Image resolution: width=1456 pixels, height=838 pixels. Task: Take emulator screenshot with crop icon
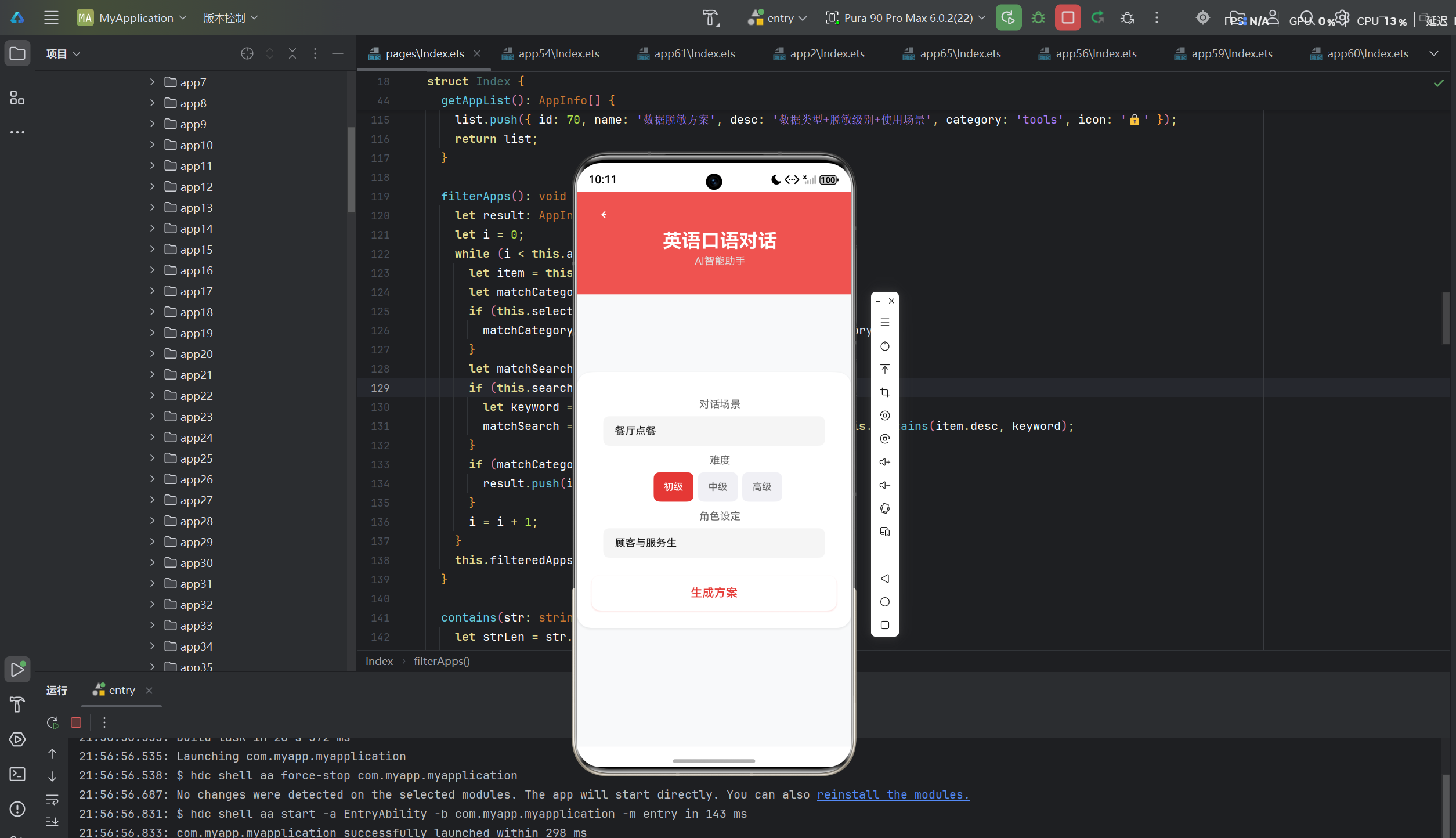pyautogui.click(x=885, y=393)
